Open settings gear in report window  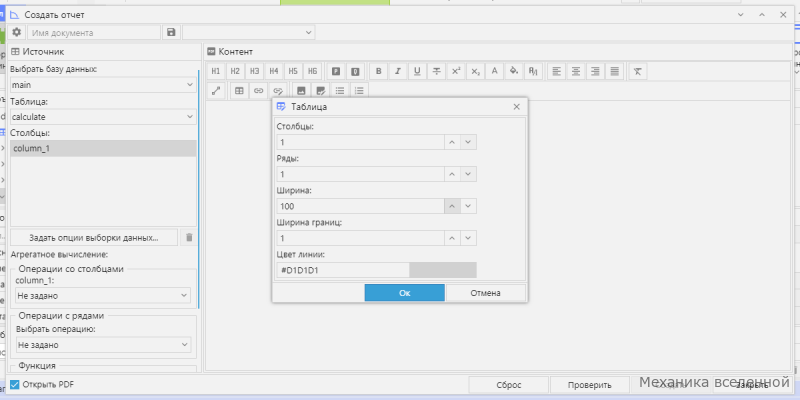pos(16,32)
